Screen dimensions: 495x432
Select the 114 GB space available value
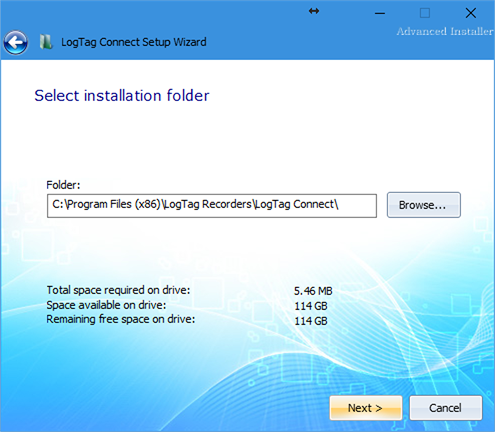click(311, 306)
